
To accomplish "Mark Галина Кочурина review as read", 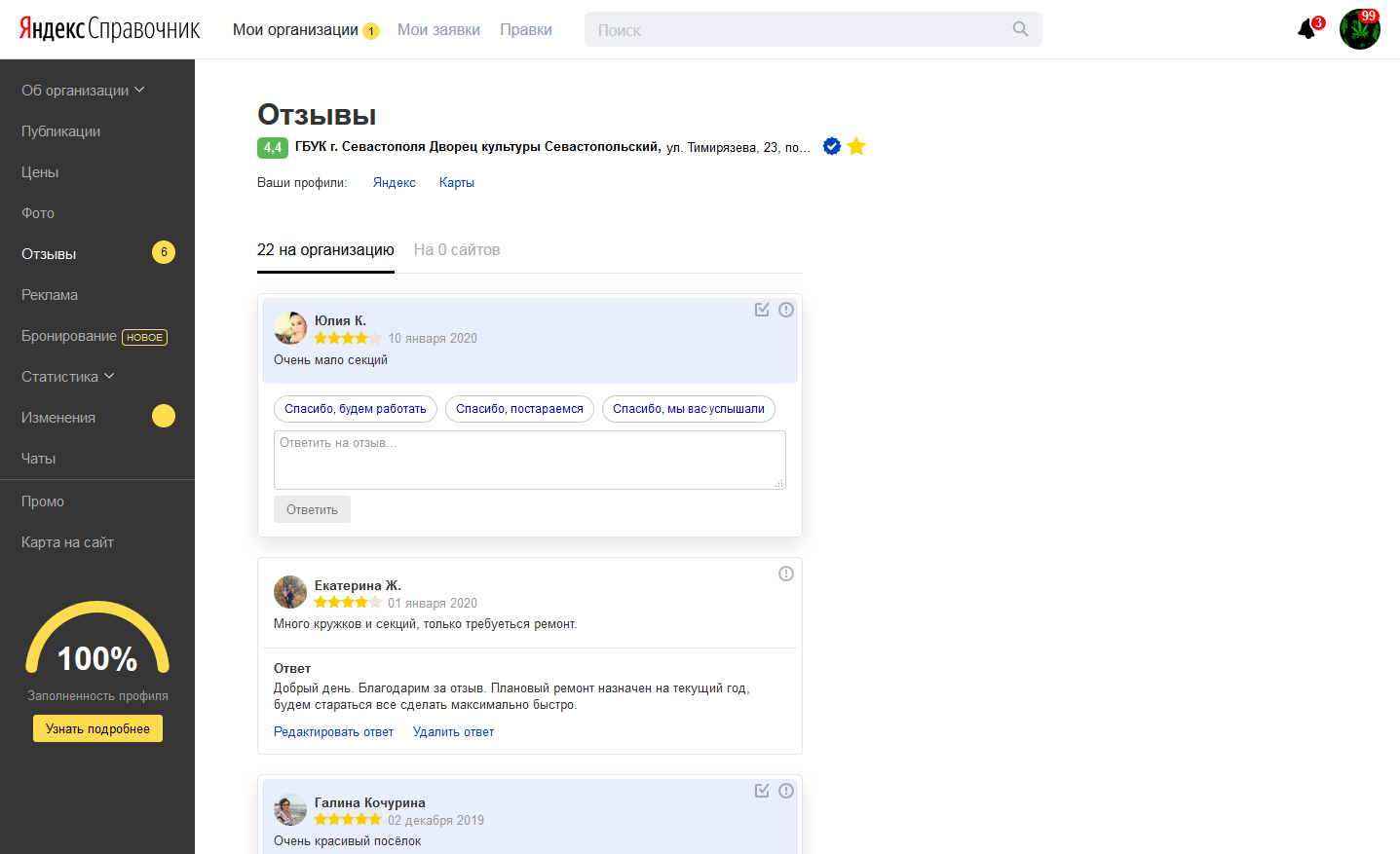I will 762,791.
